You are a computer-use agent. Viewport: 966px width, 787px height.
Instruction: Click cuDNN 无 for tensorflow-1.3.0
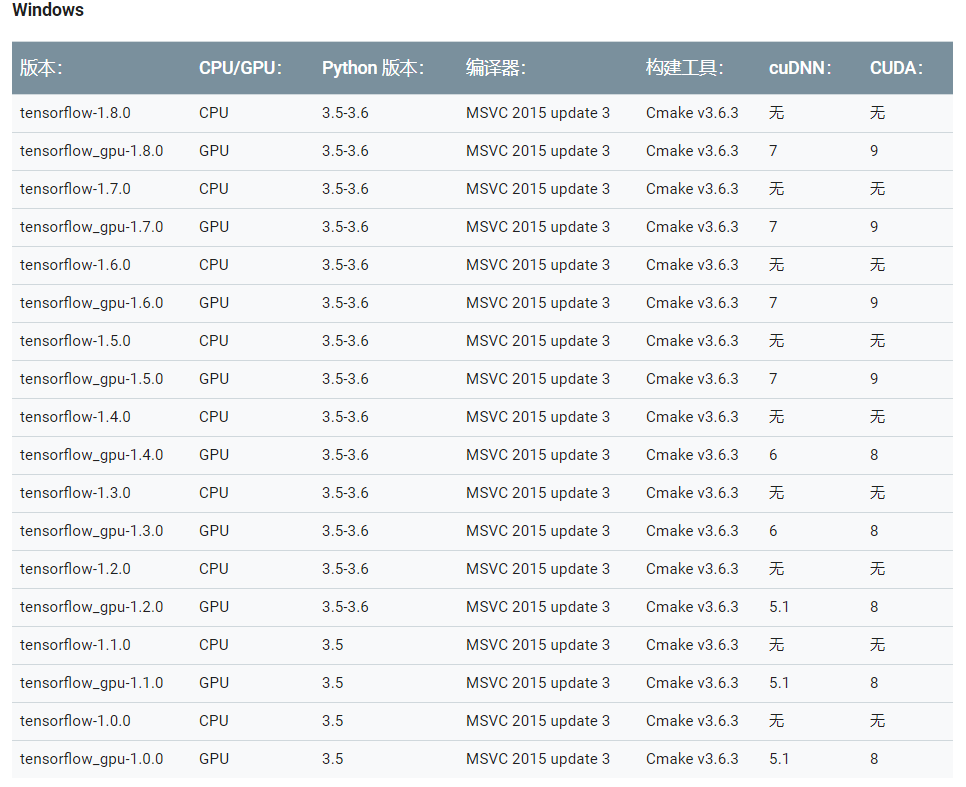[776, 493]
